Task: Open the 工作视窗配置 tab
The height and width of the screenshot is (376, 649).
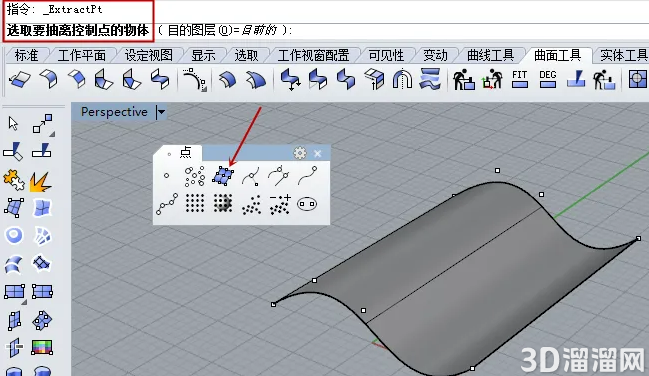Action: tap(313, 55)
